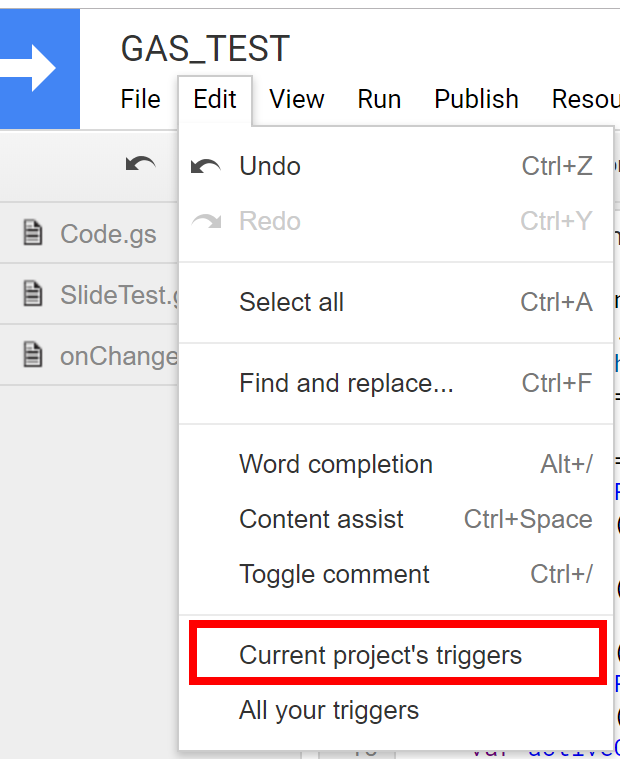620x759 pixels.
Task: Open the View menu
Action: click(297, 100)
